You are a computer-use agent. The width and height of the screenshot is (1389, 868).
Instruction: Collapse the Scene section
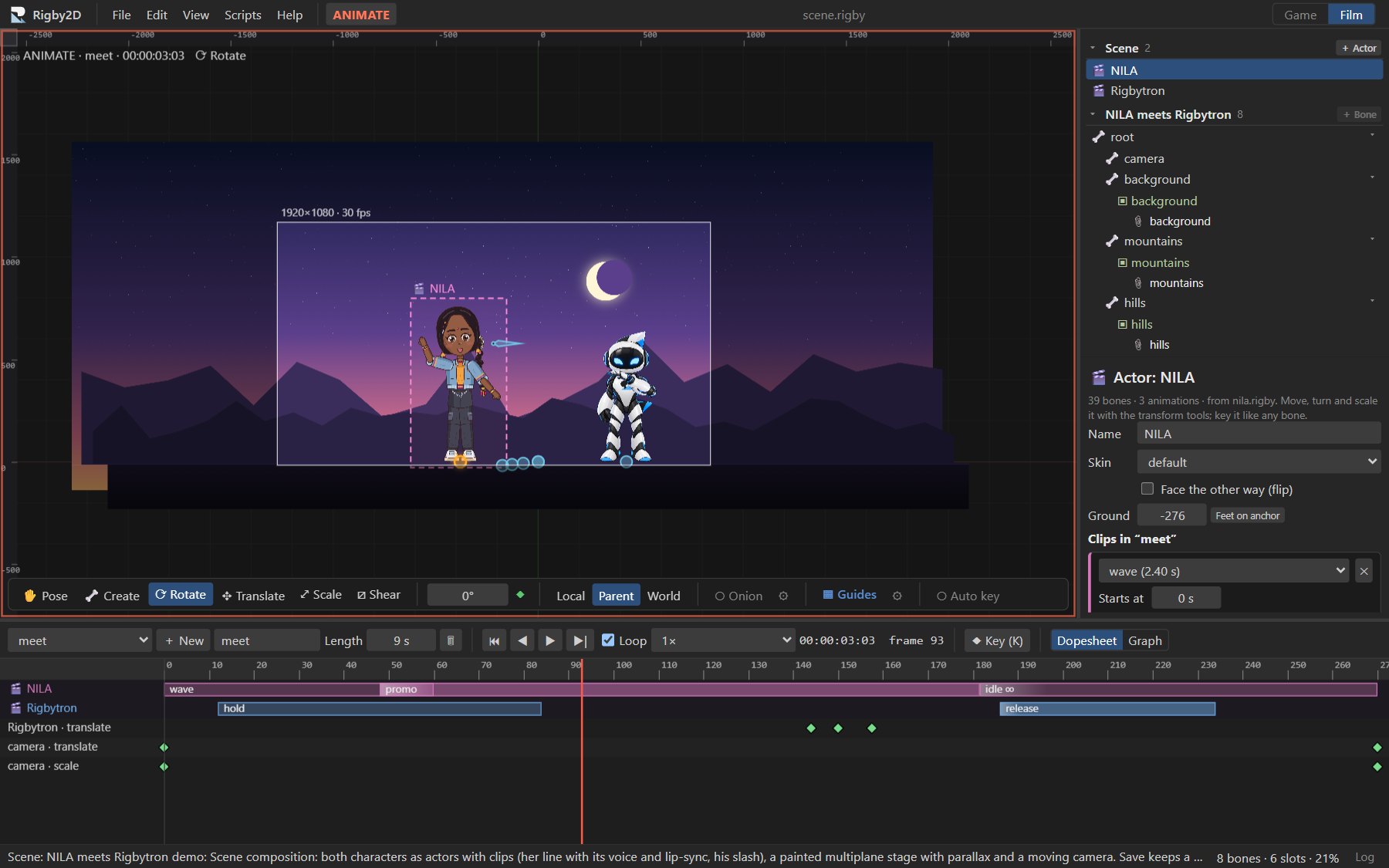1093,48
